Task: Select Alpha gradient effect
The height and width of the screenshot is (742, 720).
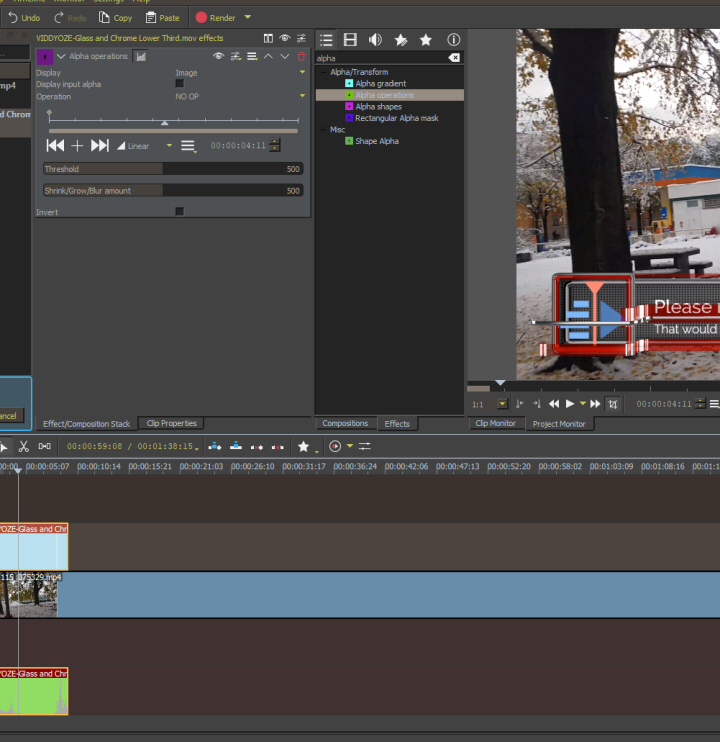Action: [x=381, y=84]
